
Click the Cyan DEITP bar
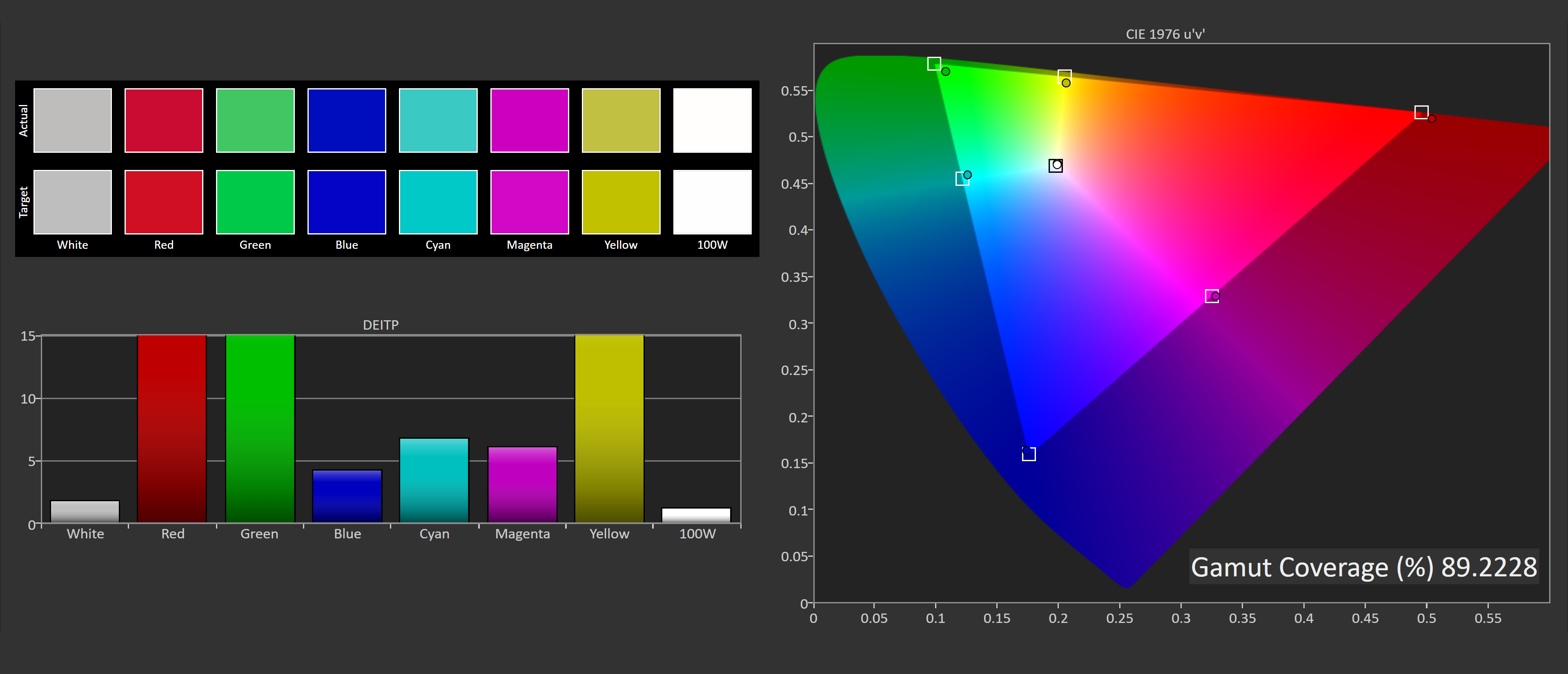434,480
